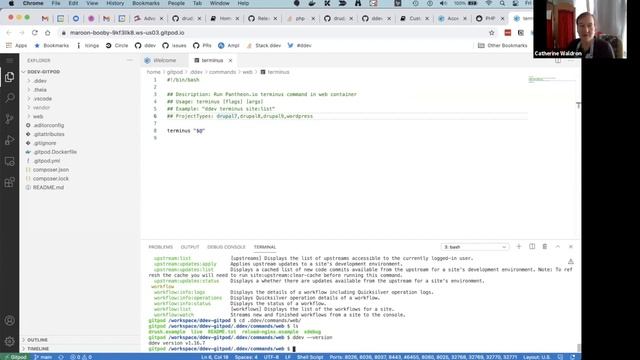Expand the .theia folder
Screen dimensions: 640x360
pos(40,90)
